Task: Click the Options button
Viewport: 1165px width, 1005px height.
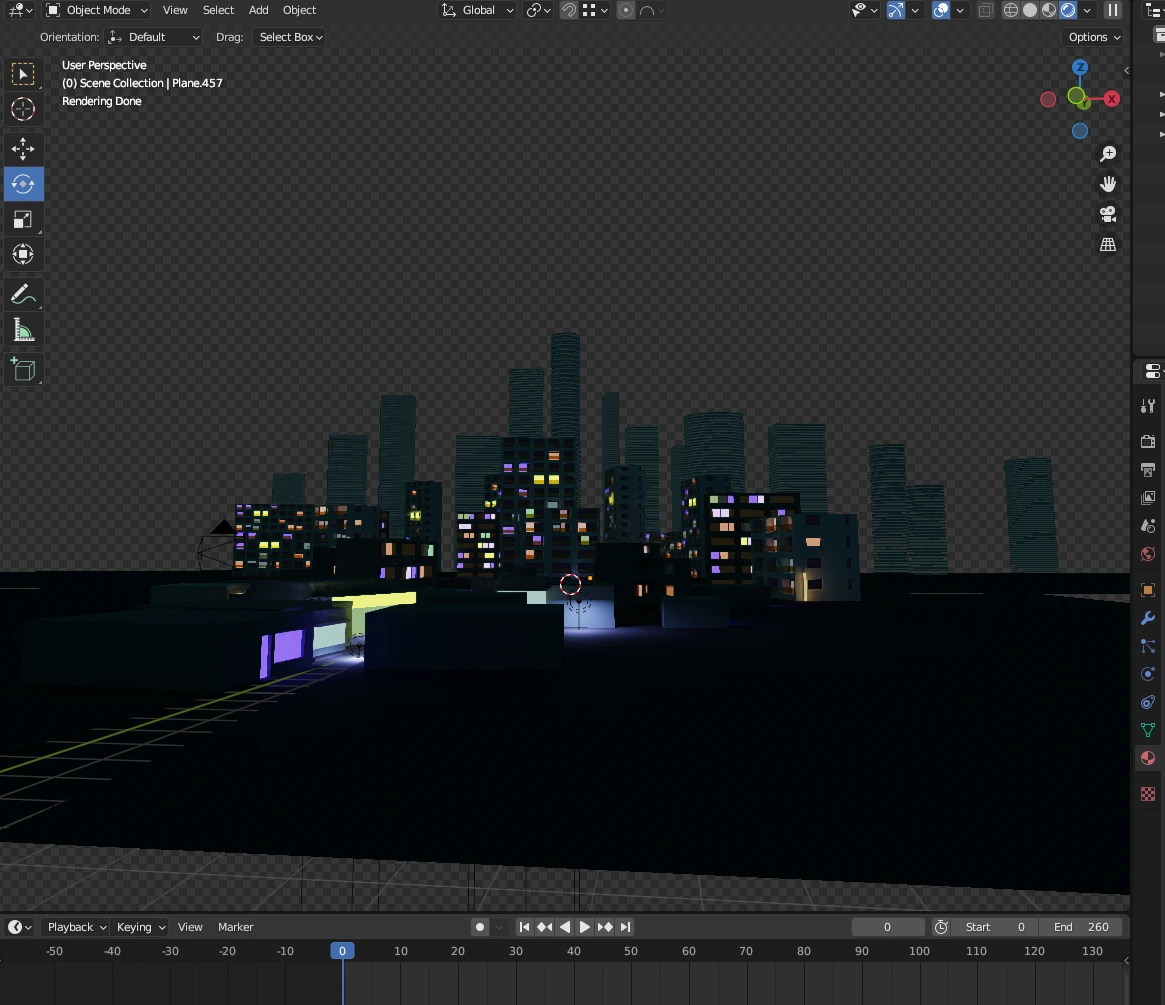Action: pos(1094,37)
